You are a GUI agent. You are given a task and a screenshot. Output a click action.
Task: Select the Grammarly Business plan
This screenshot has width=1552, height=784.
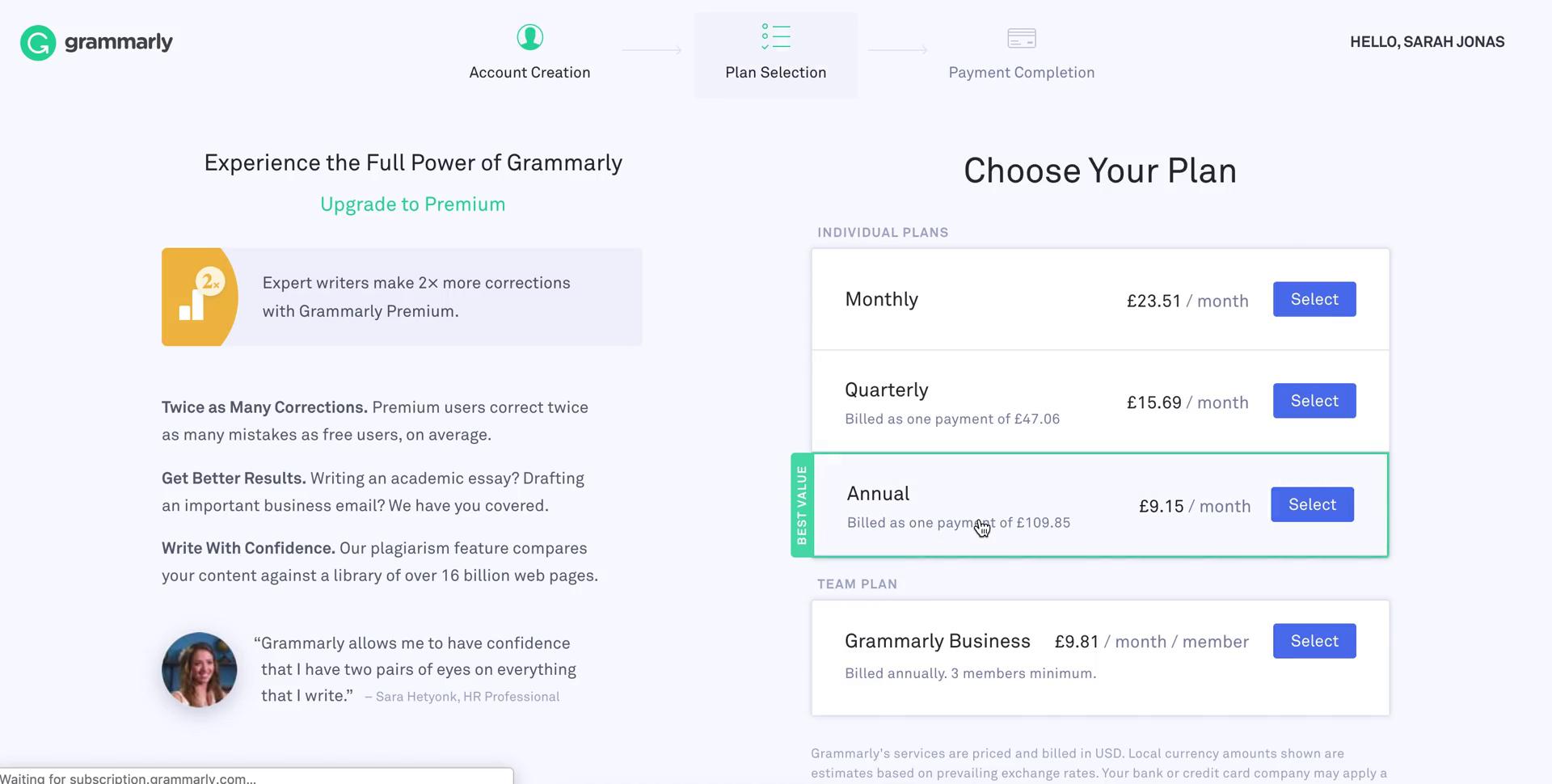1314,641
